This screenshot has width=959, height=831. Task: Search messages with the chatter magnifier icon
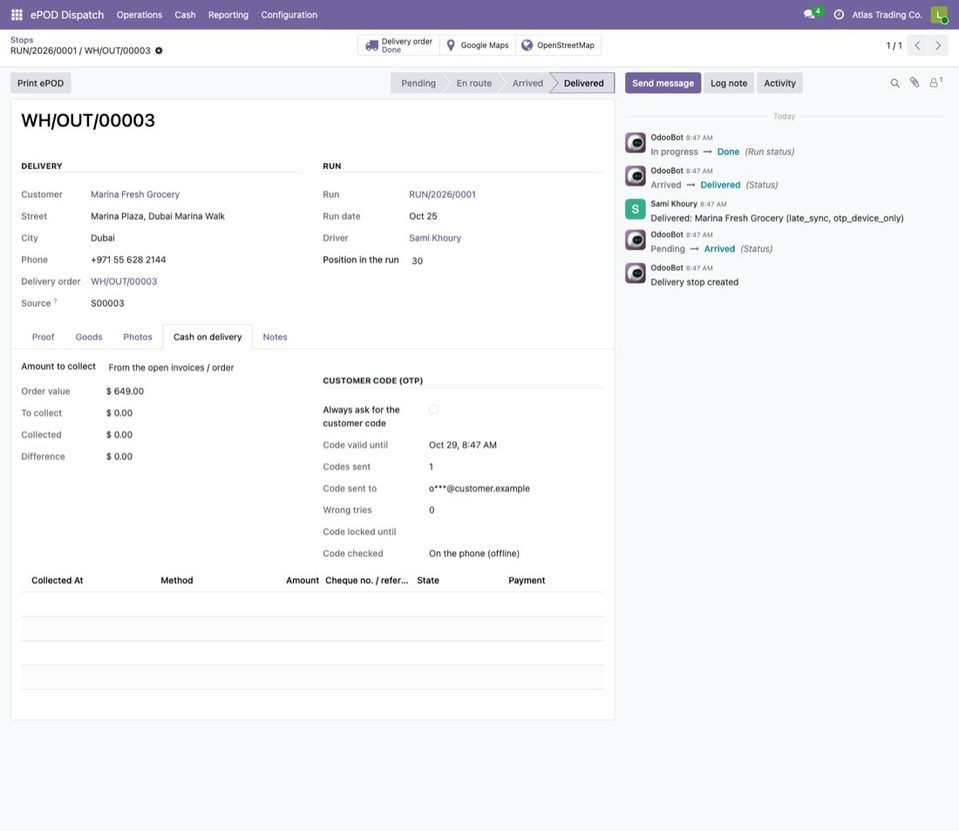coord(895,83)
